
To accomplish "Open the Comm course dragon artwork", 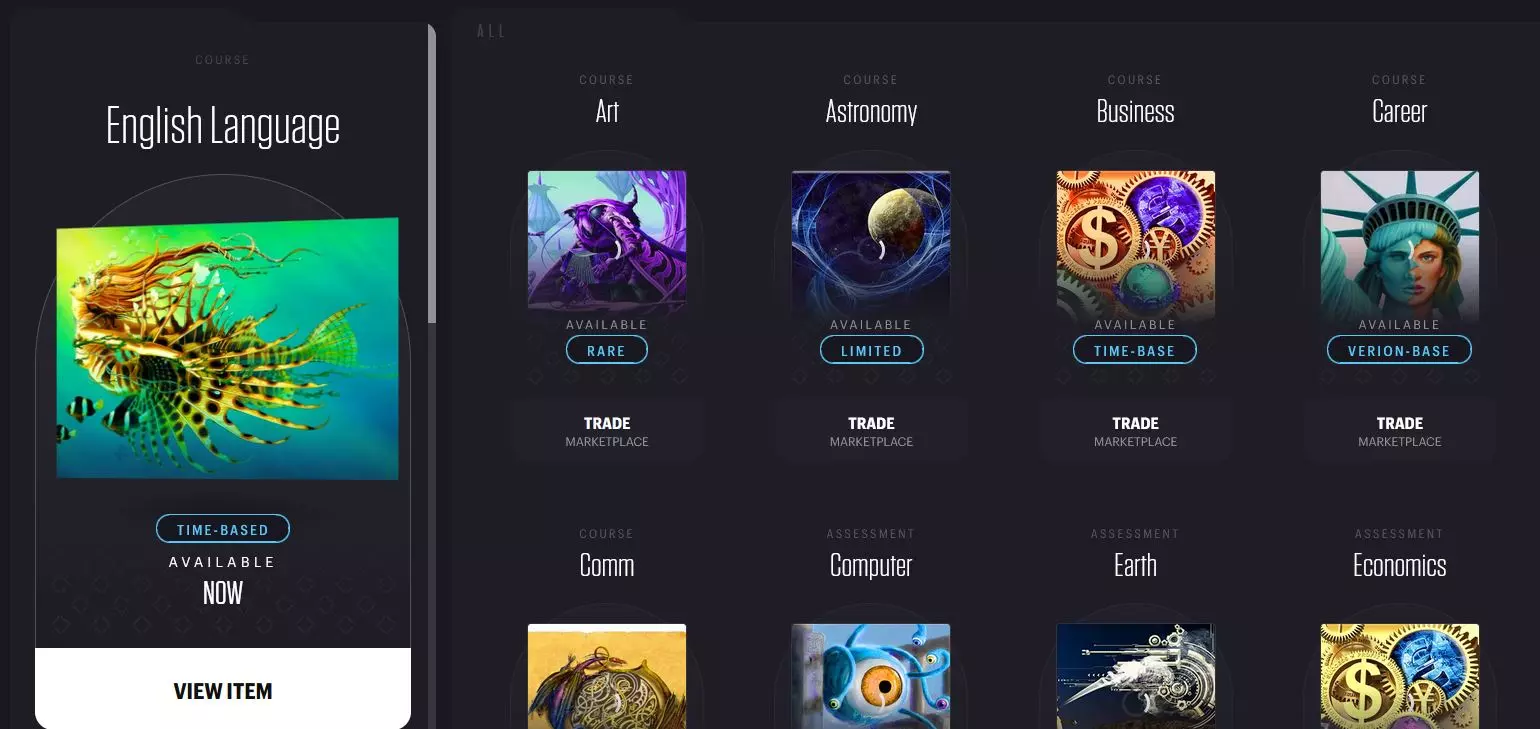I will 607,676.
